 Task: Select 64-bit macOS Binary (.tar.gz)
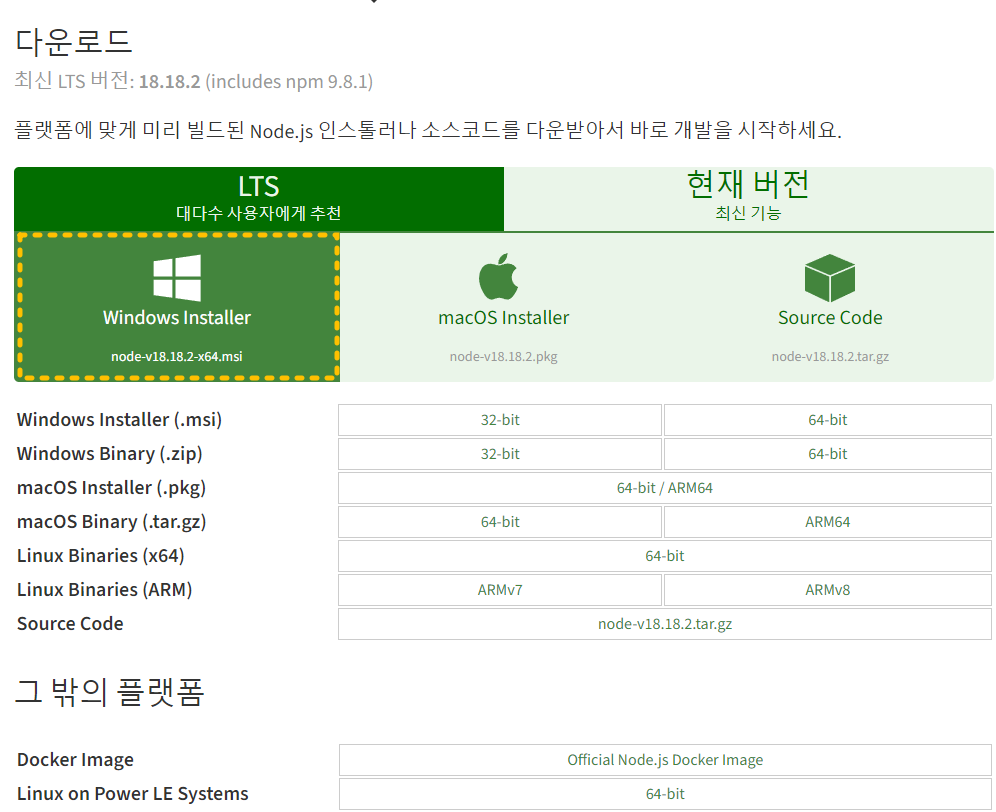[500, 522]
